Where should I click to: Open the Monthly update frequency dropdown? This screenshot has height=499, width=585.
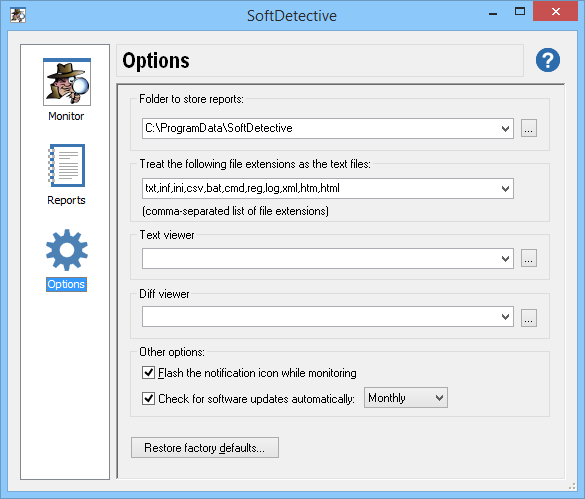406,398
